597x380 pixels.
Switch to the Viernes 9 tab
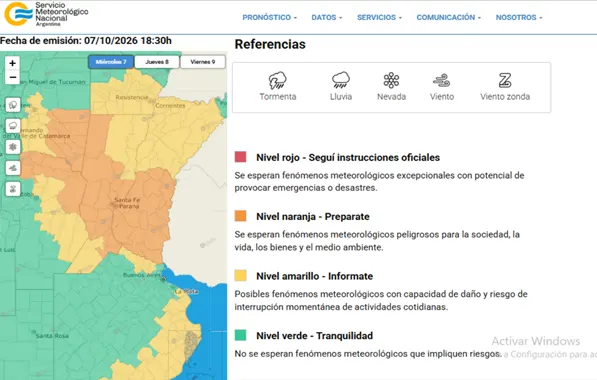click(x=203, y=62)
